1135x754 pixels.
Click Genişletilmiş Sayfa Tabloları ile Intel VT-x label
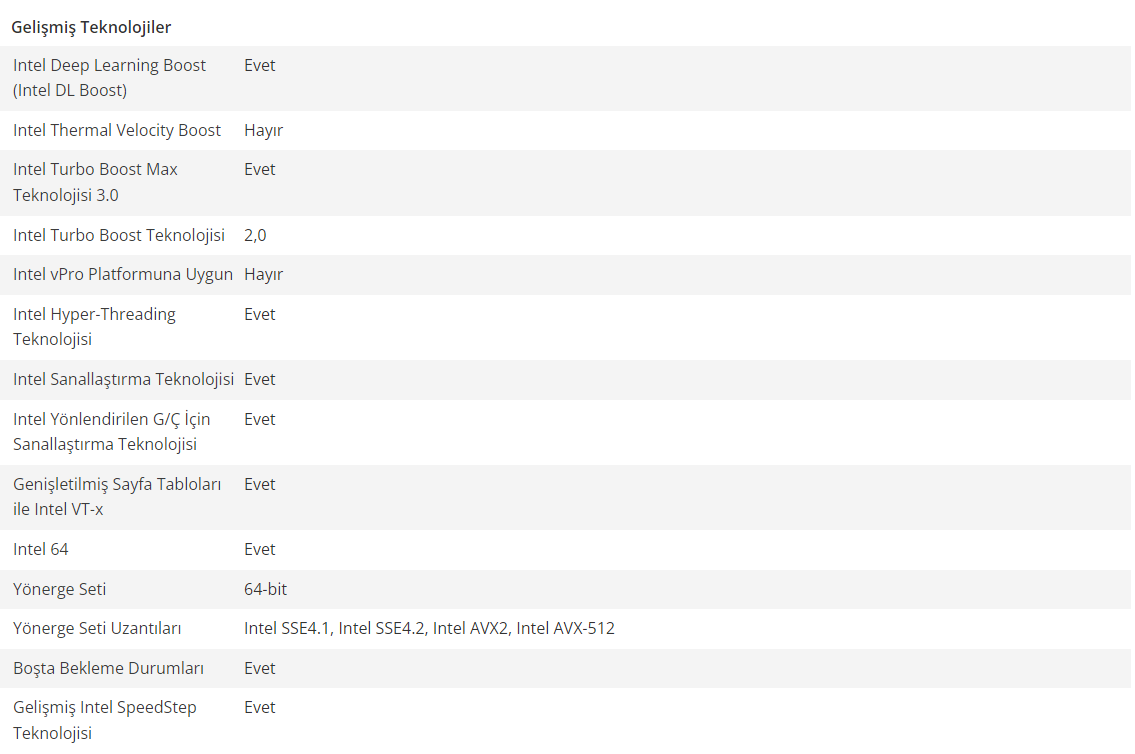pos(117,496)
